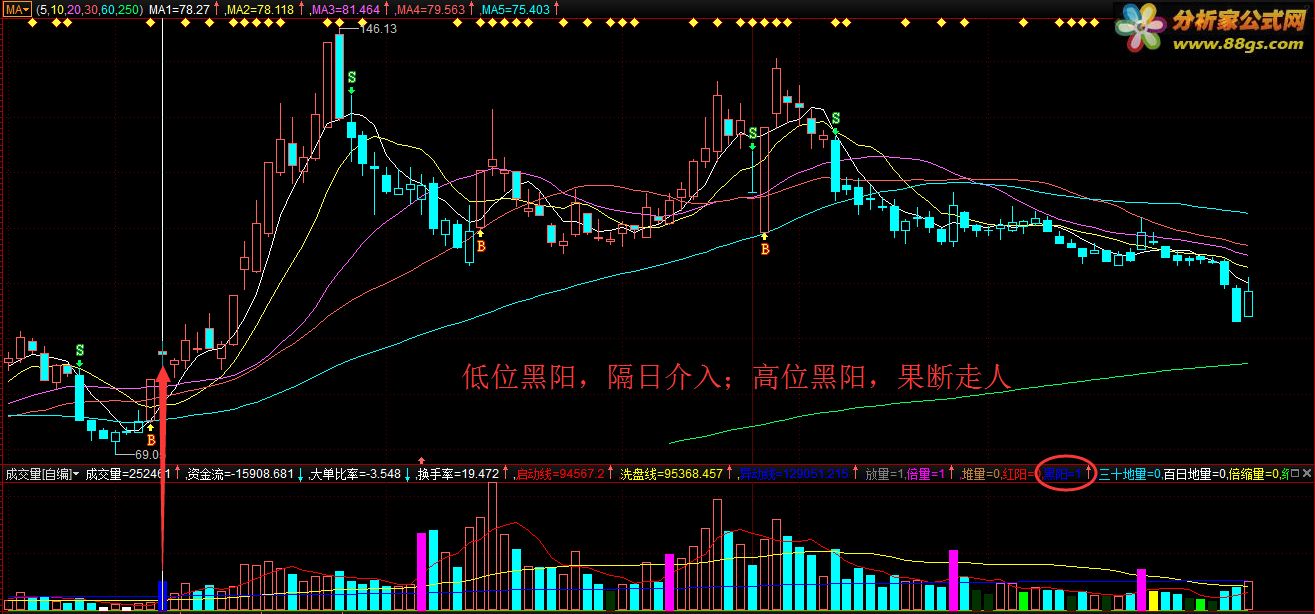Click the 放量=1 readout
This screenshot has width=1315, height=614.
884,474
